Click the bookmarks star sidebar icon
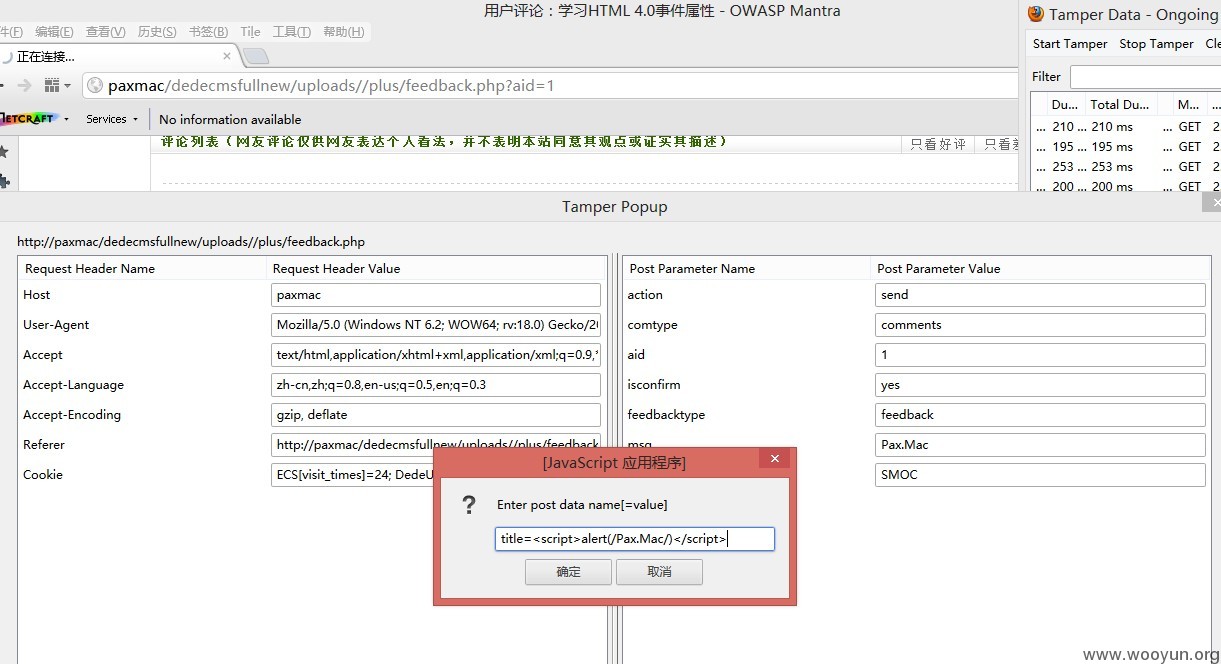 tap(4, 152)
